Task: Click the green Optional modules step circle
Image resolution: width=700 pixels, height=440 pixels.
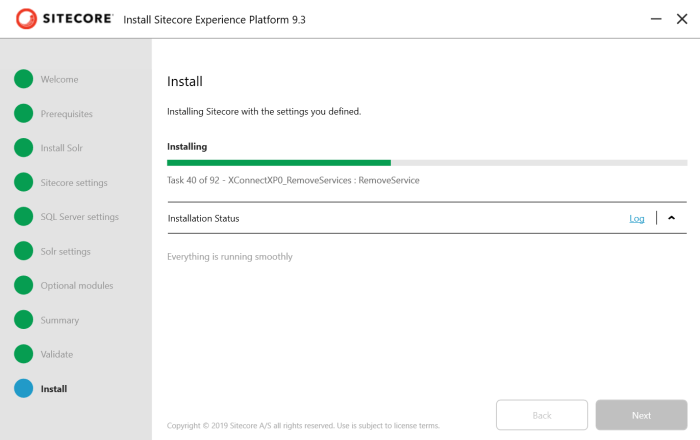Action: (x=24, y=285)
